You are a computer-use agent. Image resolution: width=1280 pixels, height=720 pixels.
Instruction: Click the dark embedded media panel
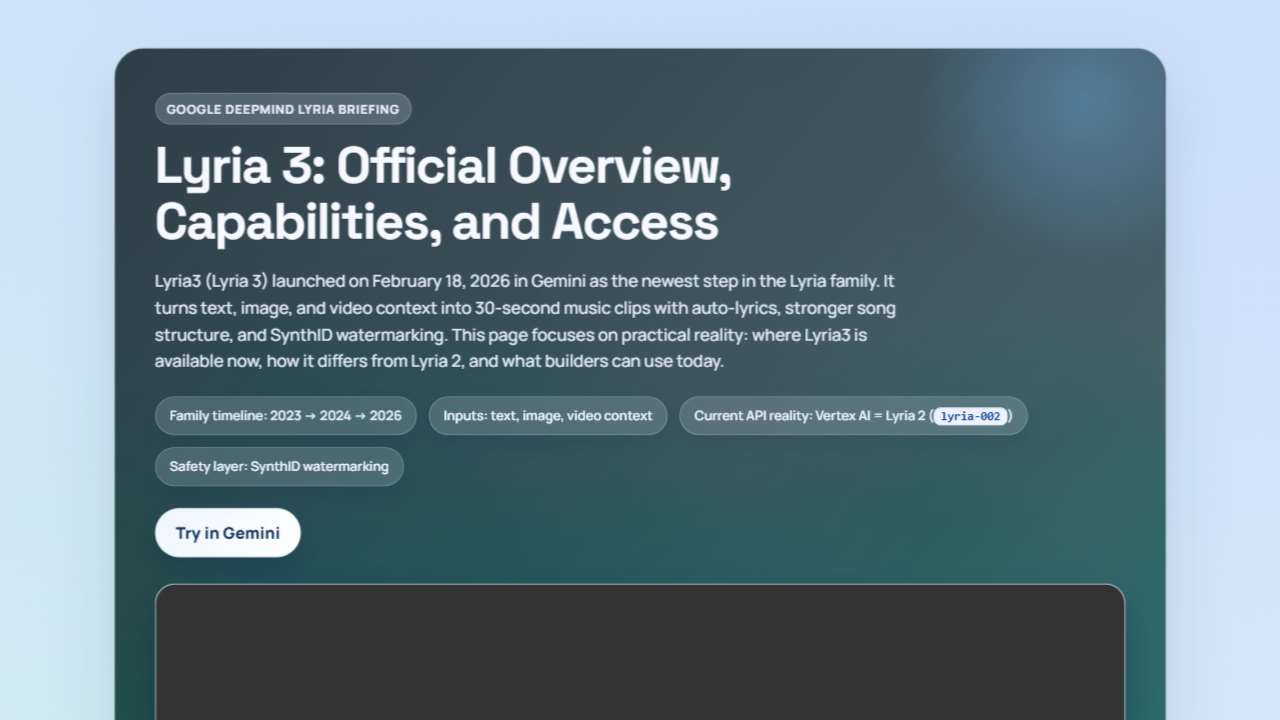640,650
